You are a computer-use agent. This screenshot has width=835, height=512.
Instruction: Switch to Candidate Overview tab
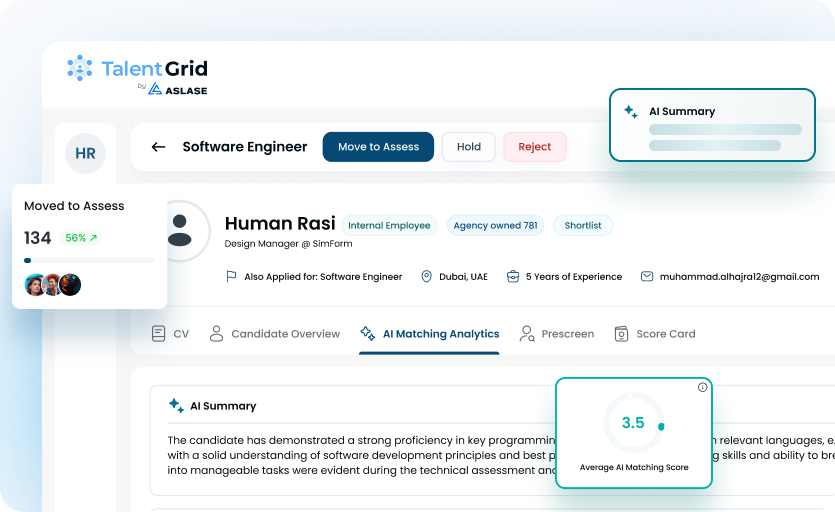[x=274, y=334]
